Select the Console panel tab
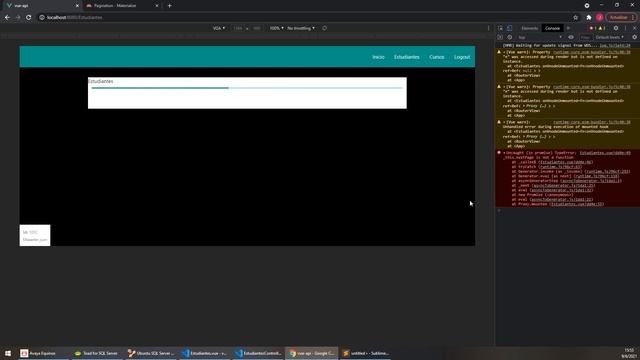640x360 pixels. pyautogui.click(x=552, y=28)
